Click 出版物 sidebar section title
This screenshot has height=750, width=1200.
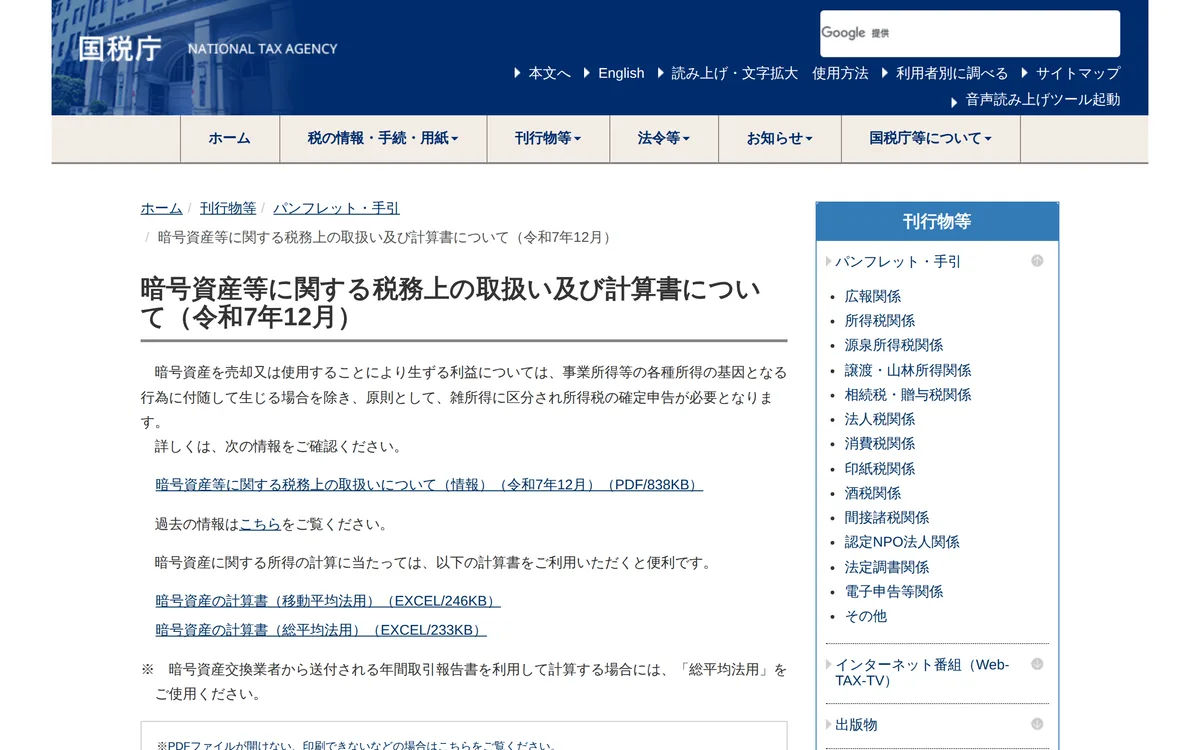tap(856, 725)
